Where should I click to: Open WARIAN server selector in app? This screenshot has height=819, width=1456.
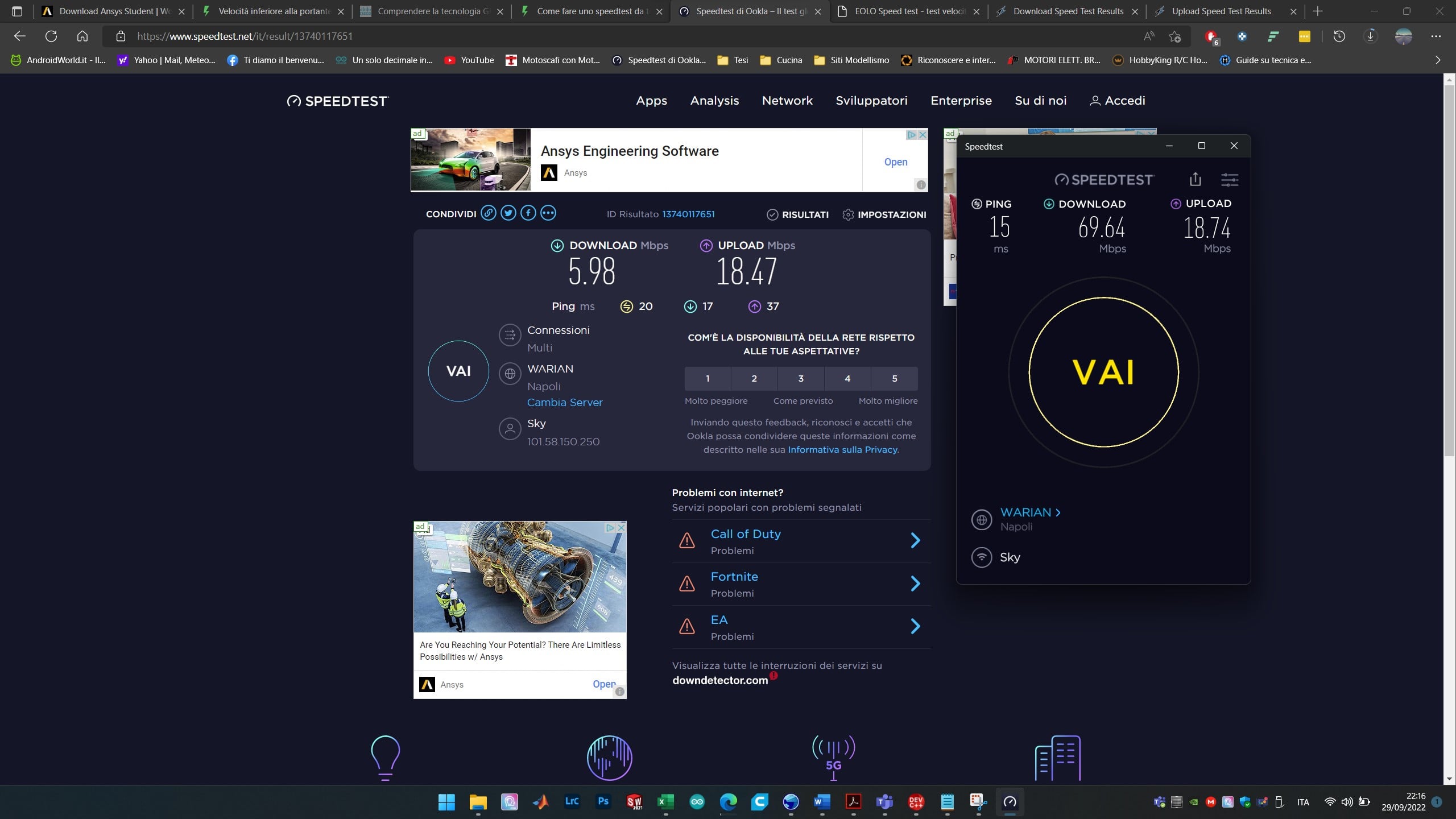(x=1030, y=512)
